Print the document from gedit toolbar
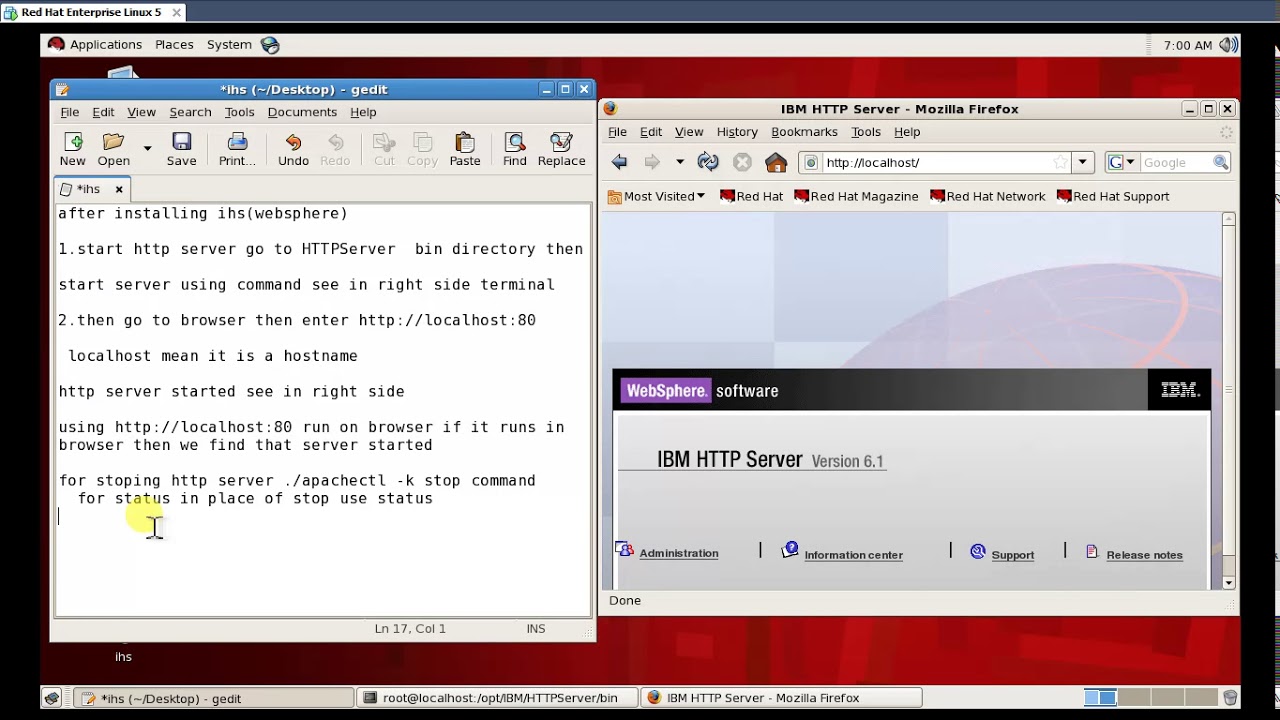 [237, 149]
